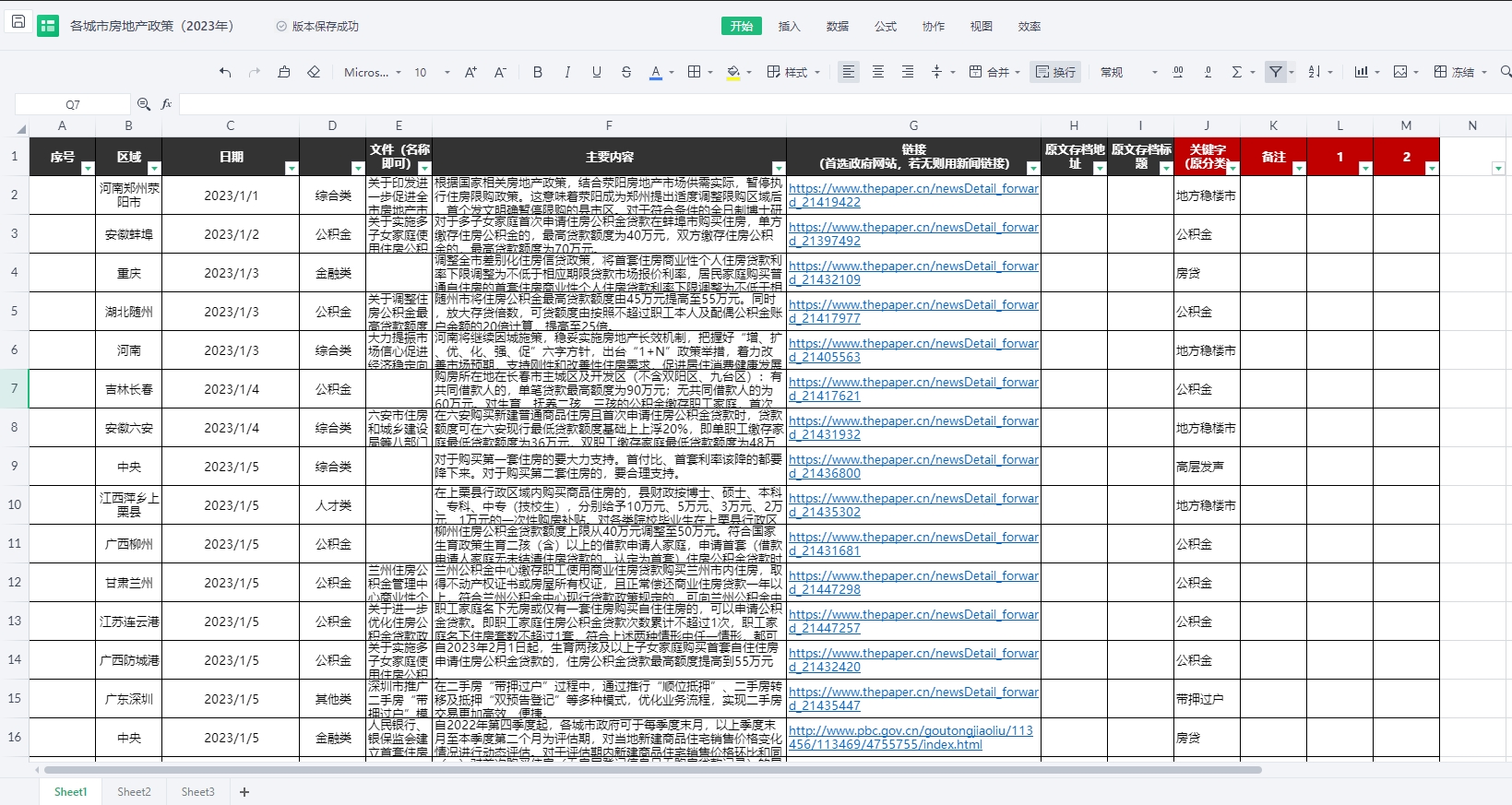Increase font size with A+ icon
This screenshot has height=805, width=1512.
(x=470, y=72)
